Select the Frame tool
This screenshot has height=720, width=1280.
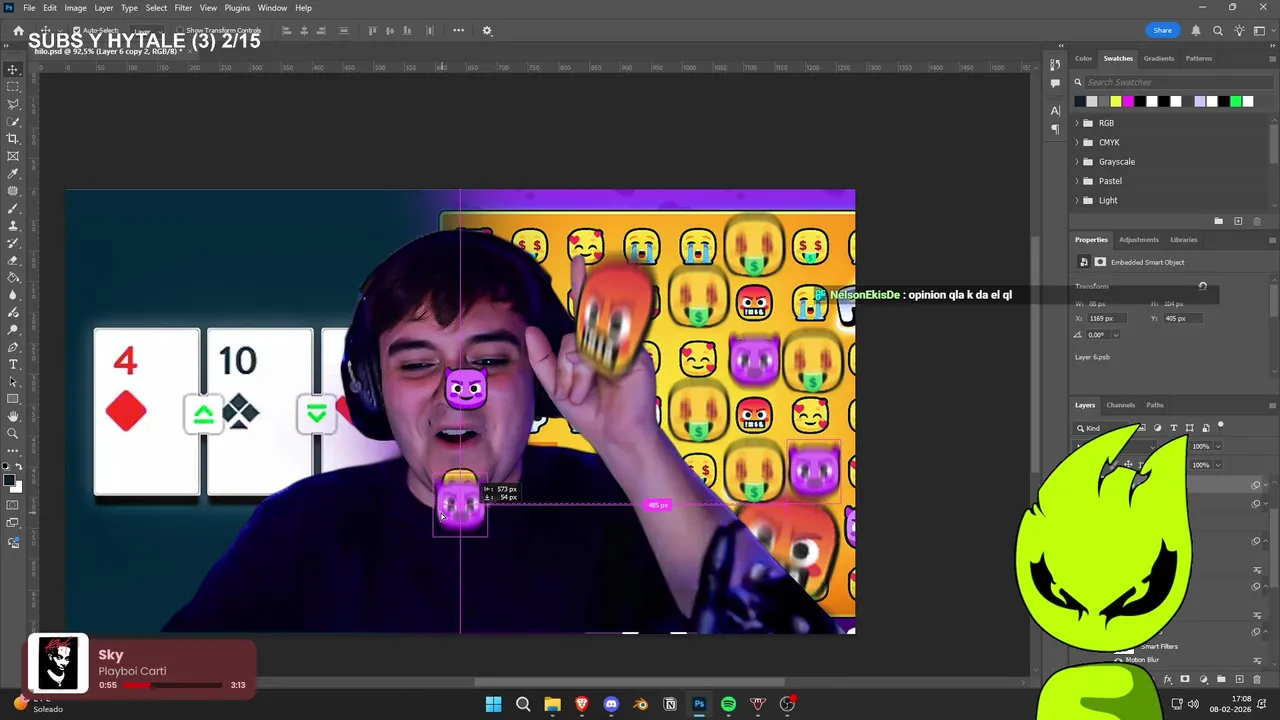click(x=13, y=156)
